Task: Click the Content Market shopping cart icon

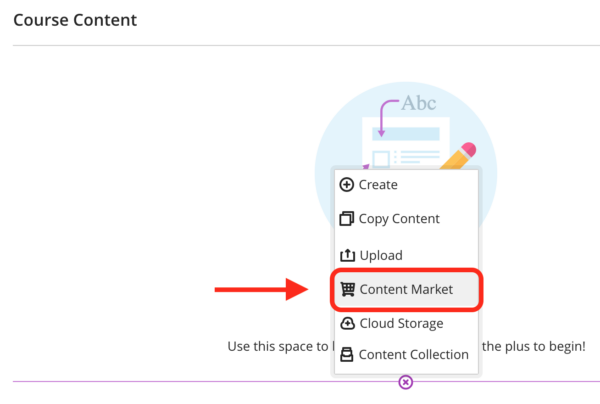Action: (348, 289)
